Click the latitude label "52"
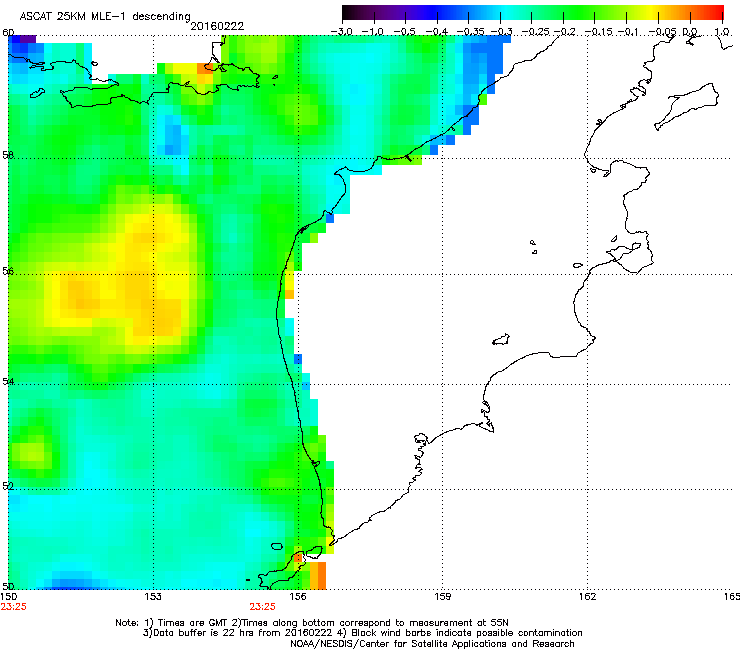The image size is (740, 650). 8,486
